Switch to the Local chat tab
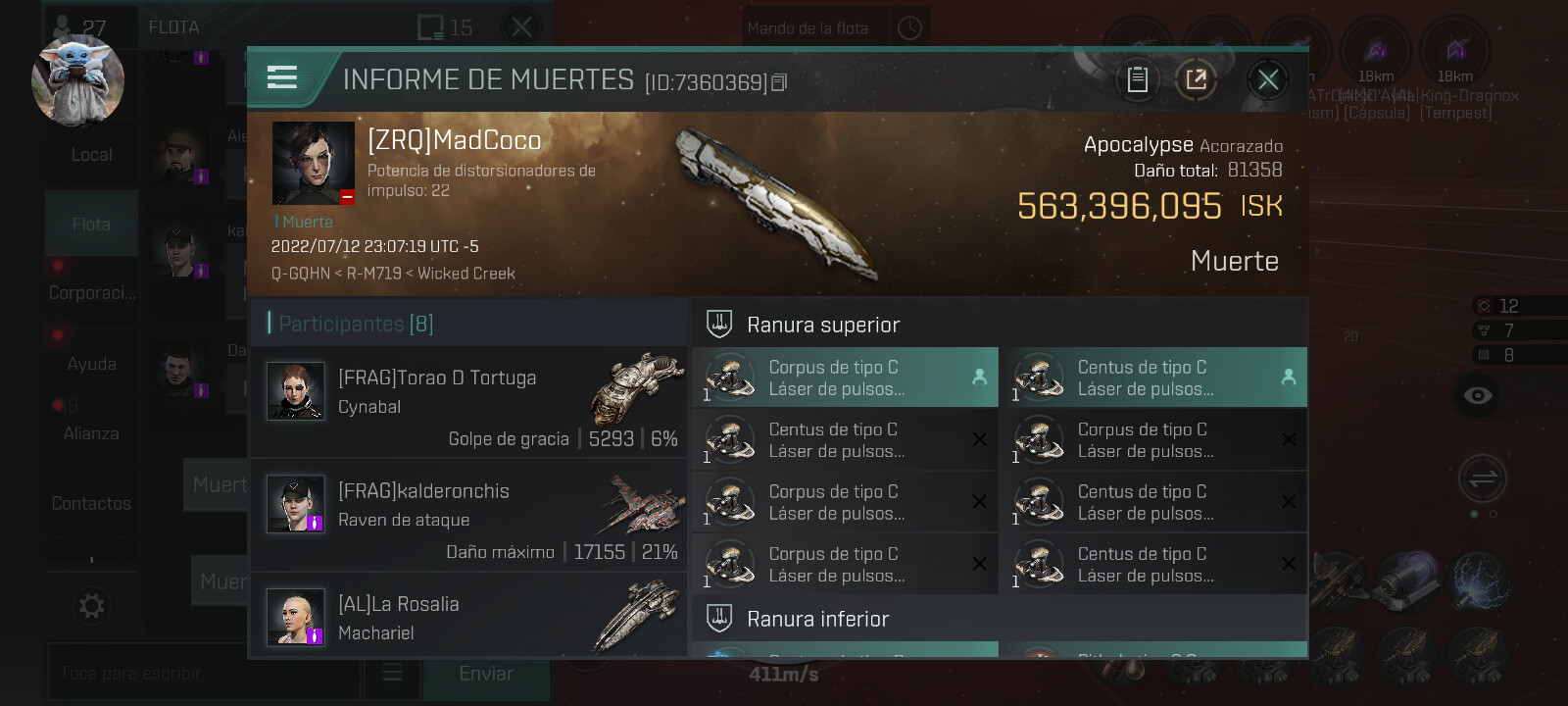Viewport: 1568px width, 706px height. 91,155
